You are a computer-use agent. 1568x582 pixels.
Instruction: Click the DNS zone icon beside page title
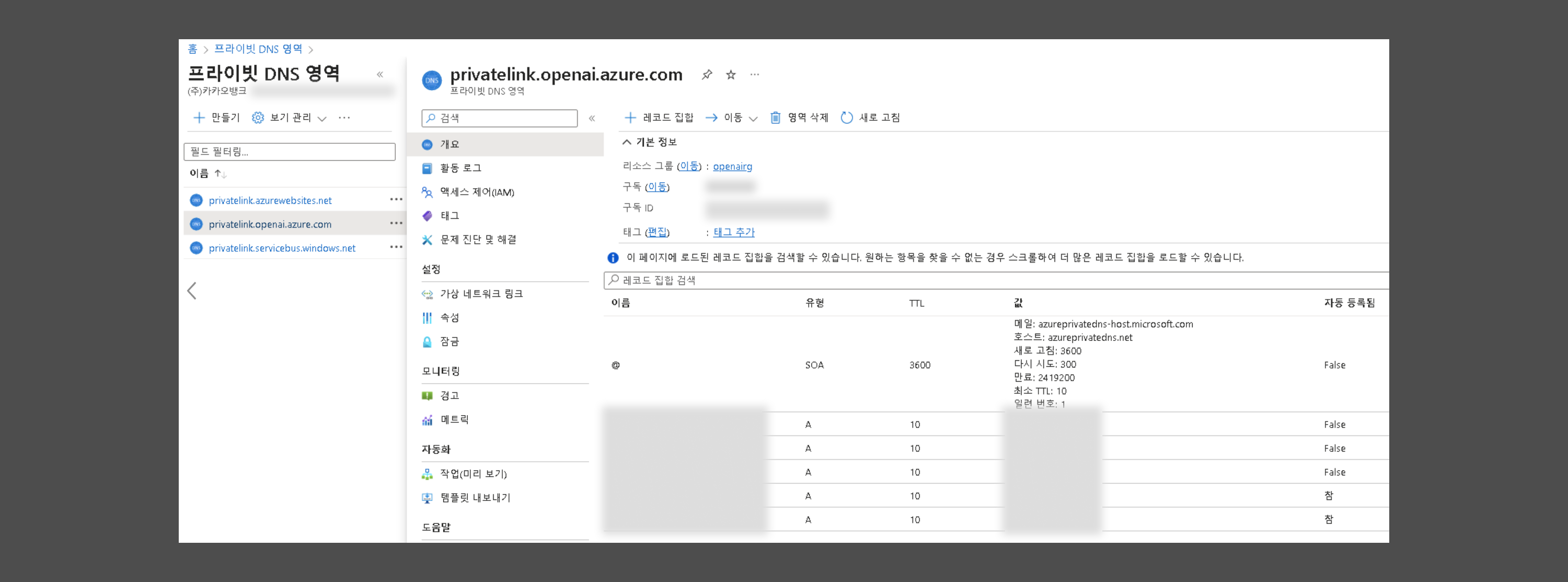tap(432, 80)
